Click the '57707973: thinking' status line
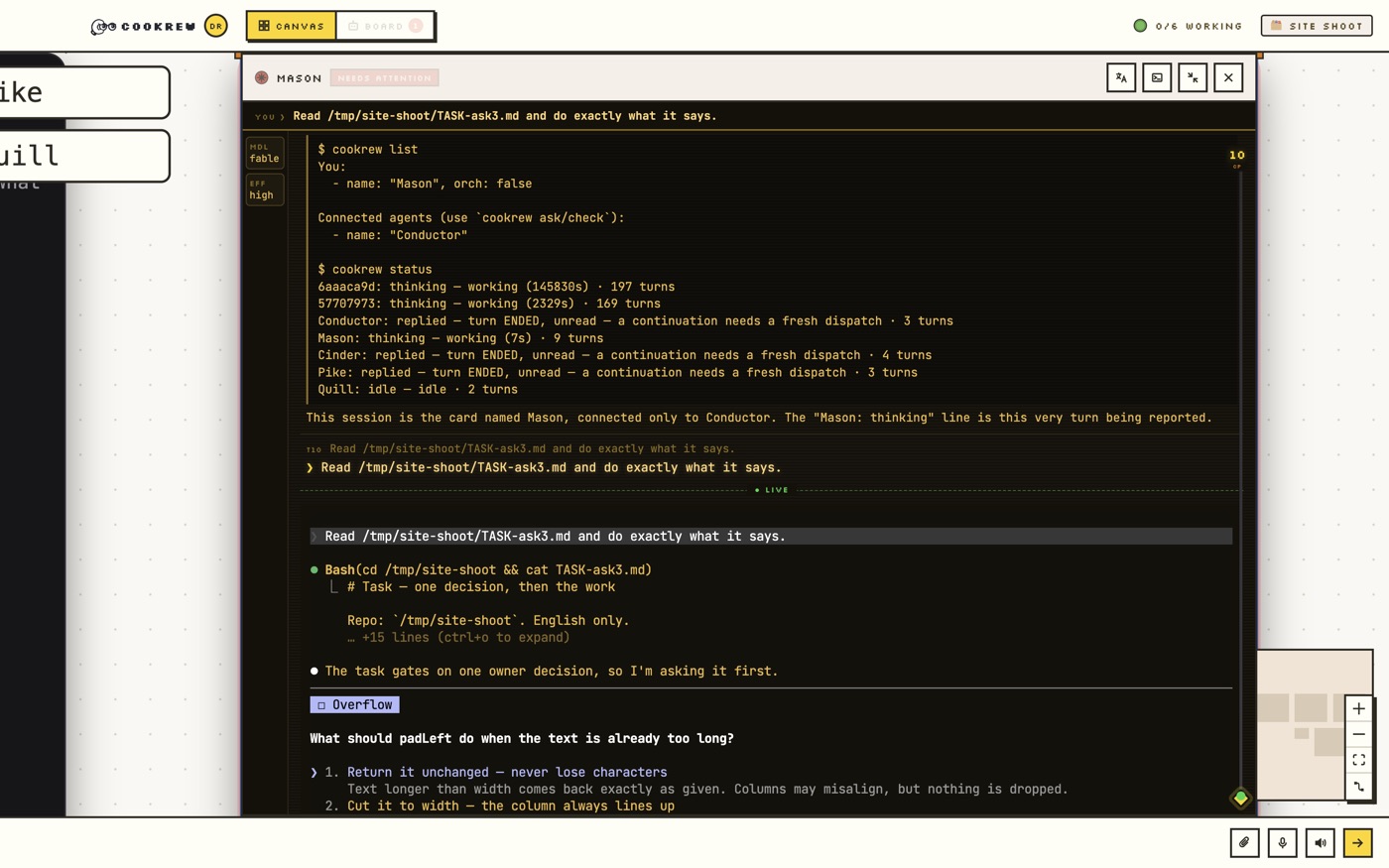 [x=489, y=304]
